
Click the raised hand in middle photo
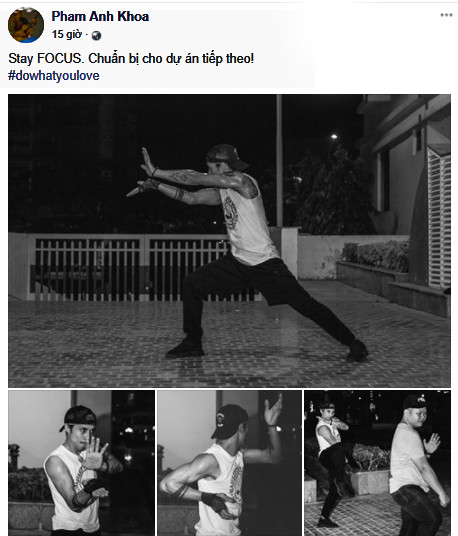(x=273, y=410)
